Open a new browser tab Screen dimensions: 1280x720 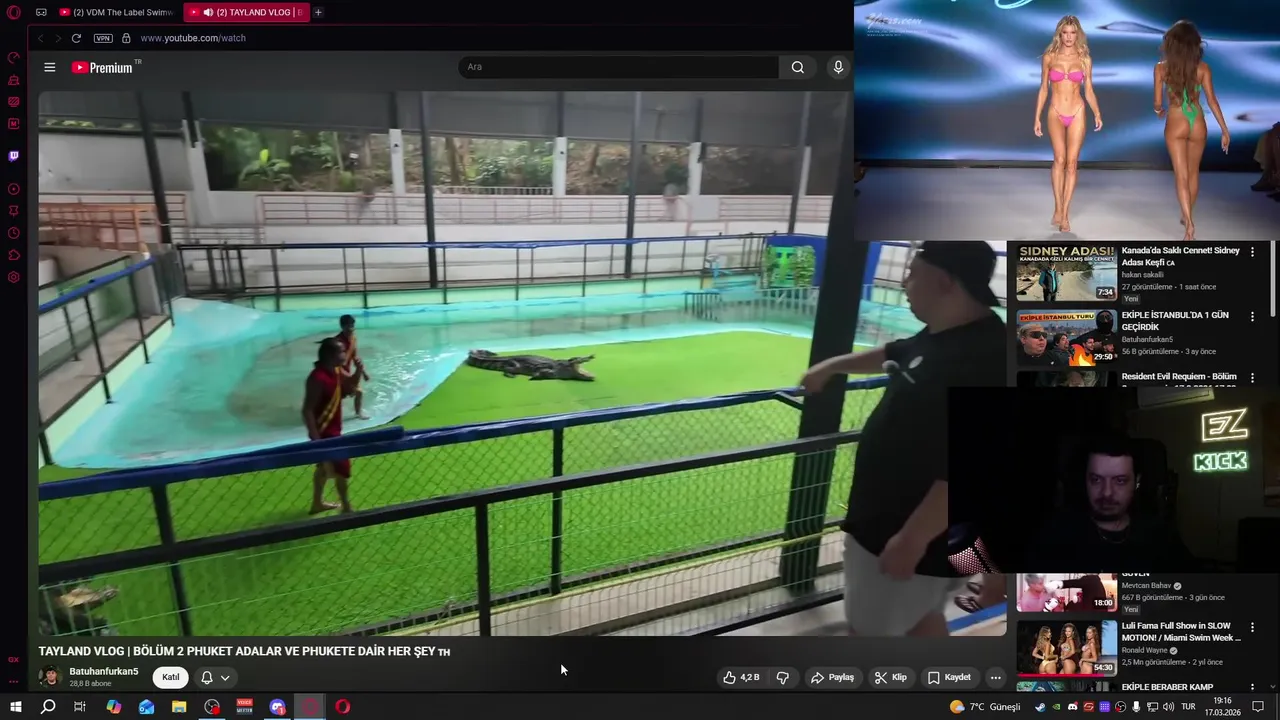click(x=318, y=12)
